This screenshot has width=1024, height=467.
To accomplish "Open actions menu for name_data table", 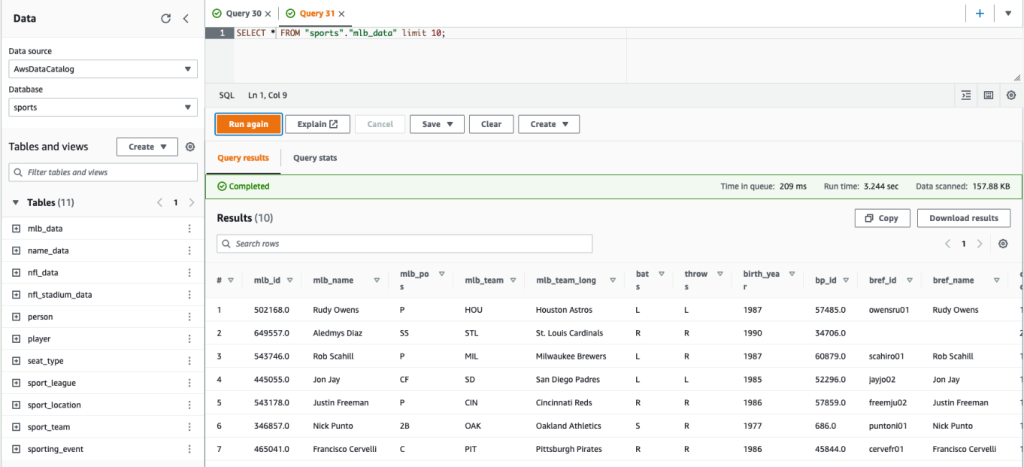I will [189, 251].
